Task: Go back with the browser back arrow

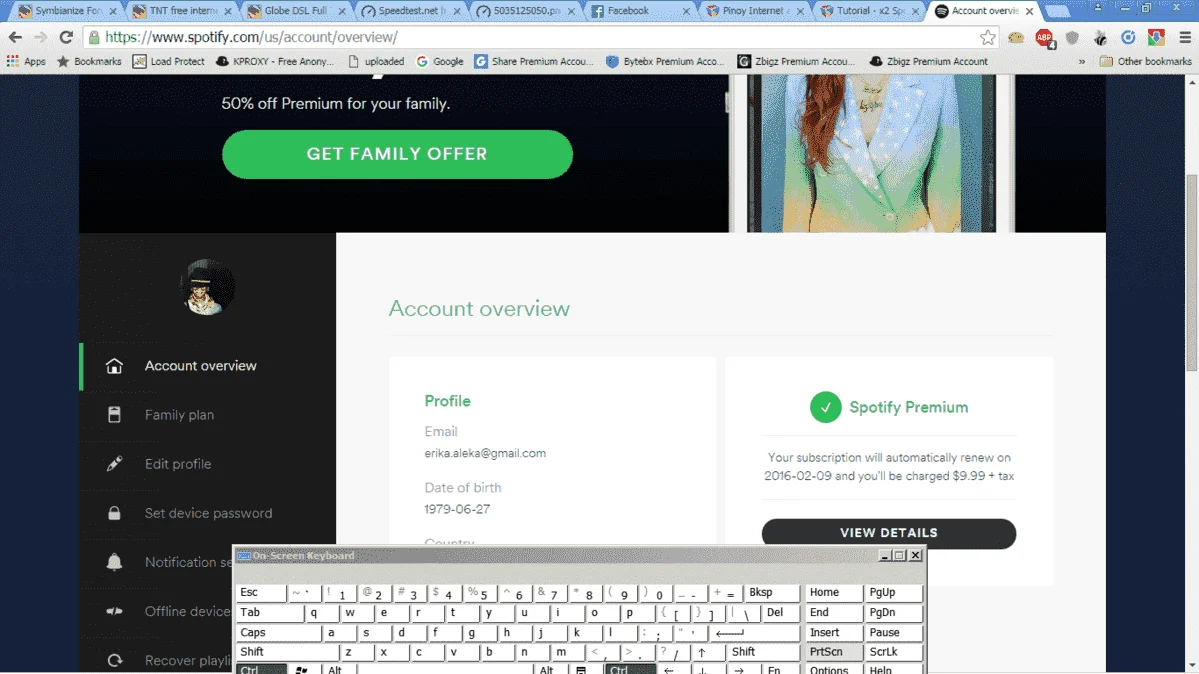Action: (15, 37)
